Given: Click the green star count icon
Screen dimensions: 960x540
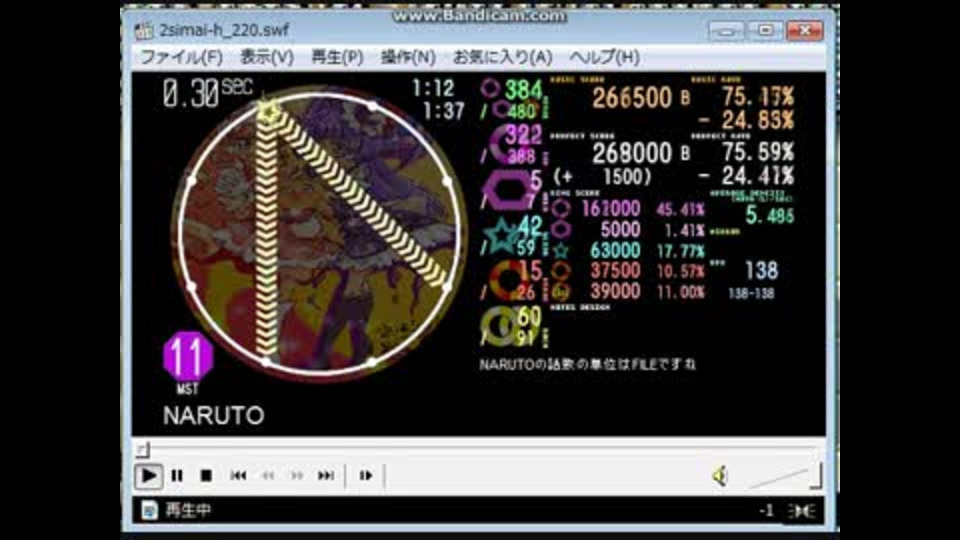Looking at the screenshot, I should [x=501, y=235].
